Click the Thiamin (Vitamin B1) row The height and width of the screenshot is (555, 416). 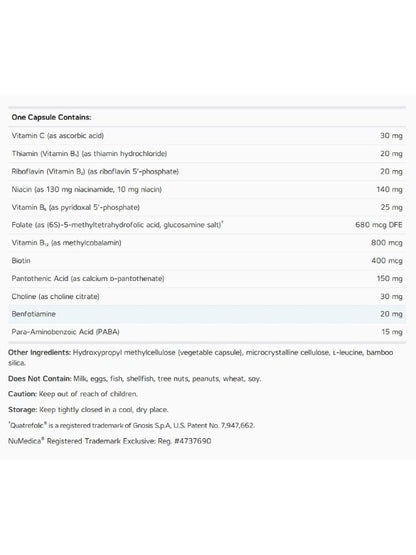pyautogui.click(x=207, y=154)
